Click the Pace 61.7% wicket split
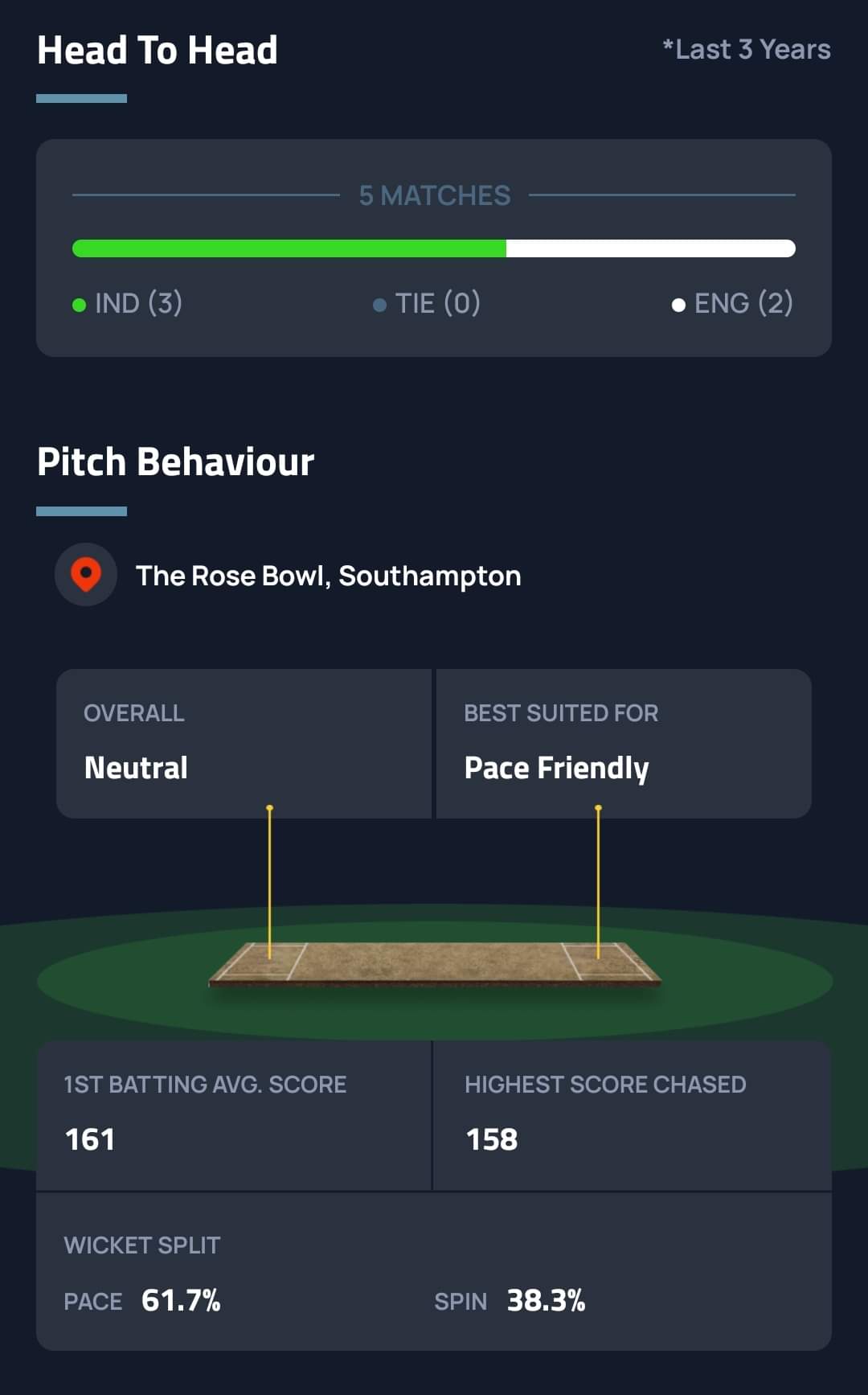The height and width of the screenshot is (1395, 868). [x=142, y=1300]
